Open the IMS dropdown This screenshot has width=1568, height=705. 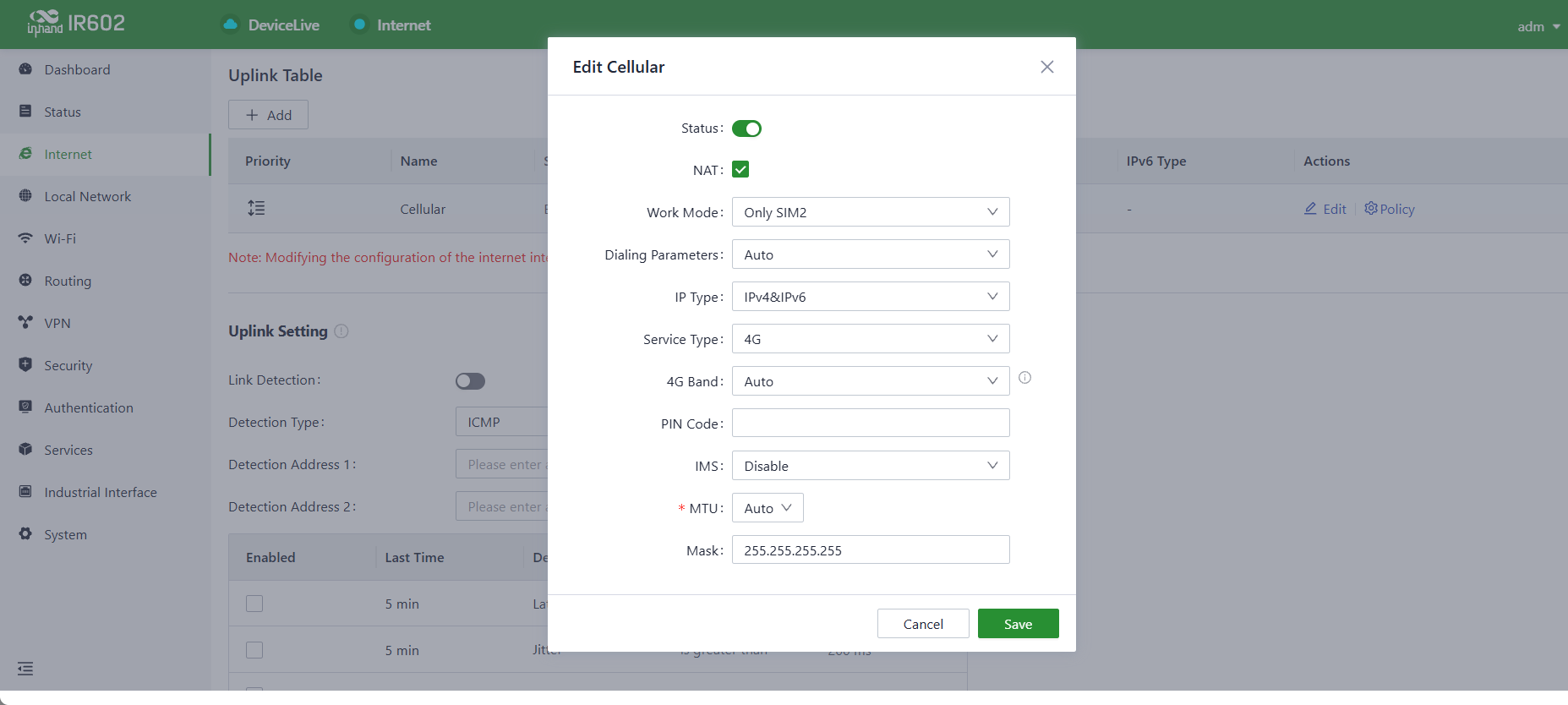click(x=871, y=466)
